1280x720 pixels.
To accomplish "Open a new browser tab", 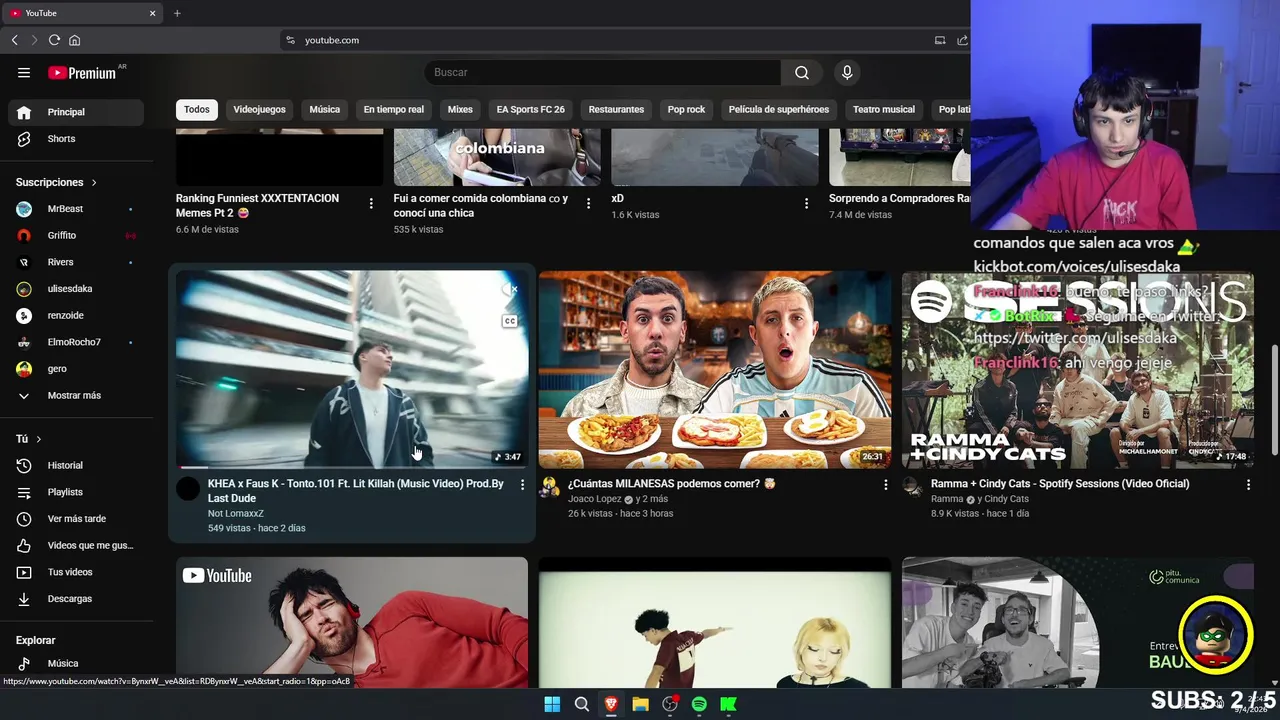I will tap(177, 13).
